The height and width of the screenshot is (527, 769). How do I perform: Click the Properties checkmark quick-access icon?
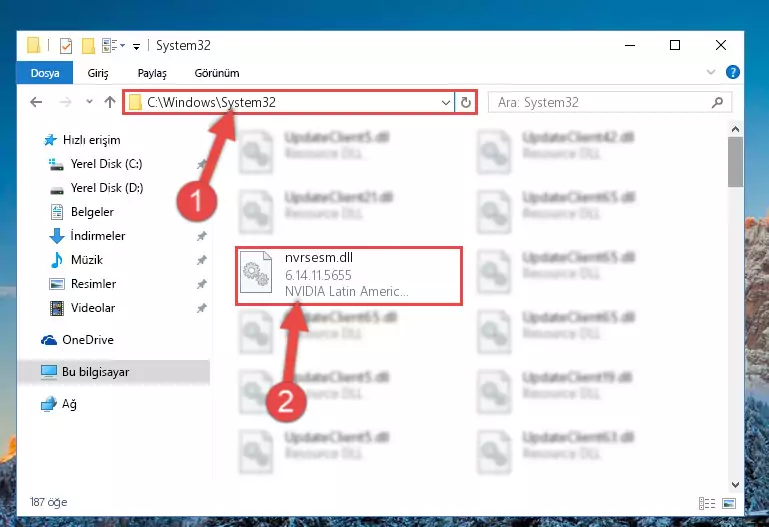(x=66, y=46)
